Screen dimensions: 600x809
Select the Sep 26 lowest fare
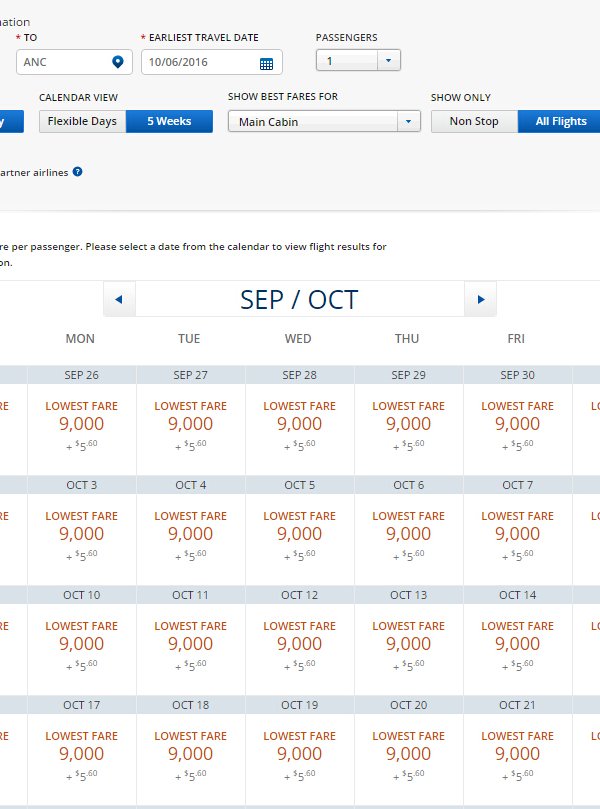click(81, 425)
